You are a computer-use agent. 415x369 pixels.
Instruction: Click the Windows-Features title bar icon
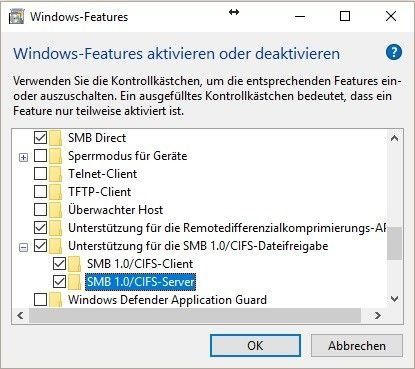(16, 17)
